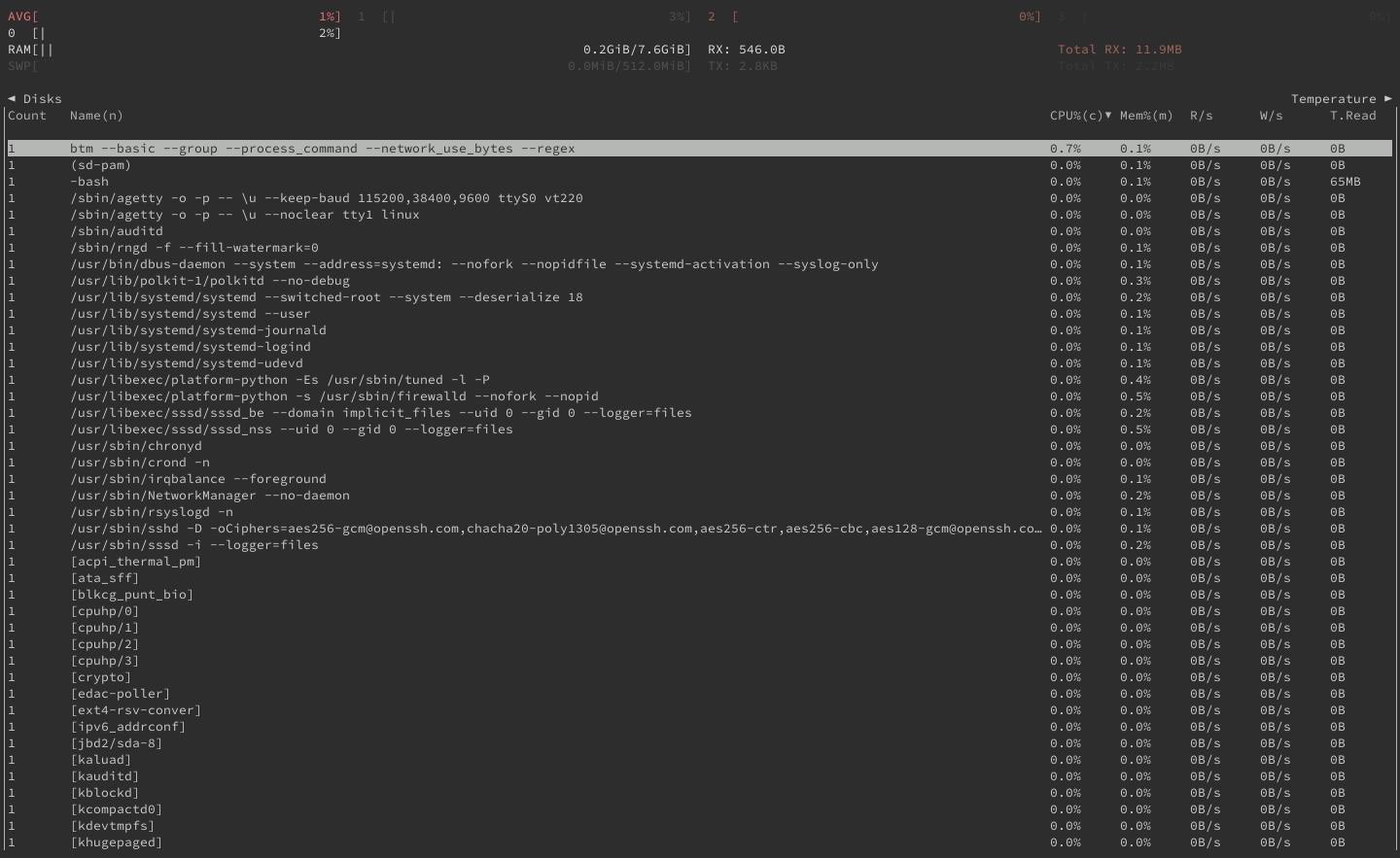This screenshot has height=858, width=1400.
Task: Select the /usr/sbin/chronyd process entry
Action: click(136, 445)
